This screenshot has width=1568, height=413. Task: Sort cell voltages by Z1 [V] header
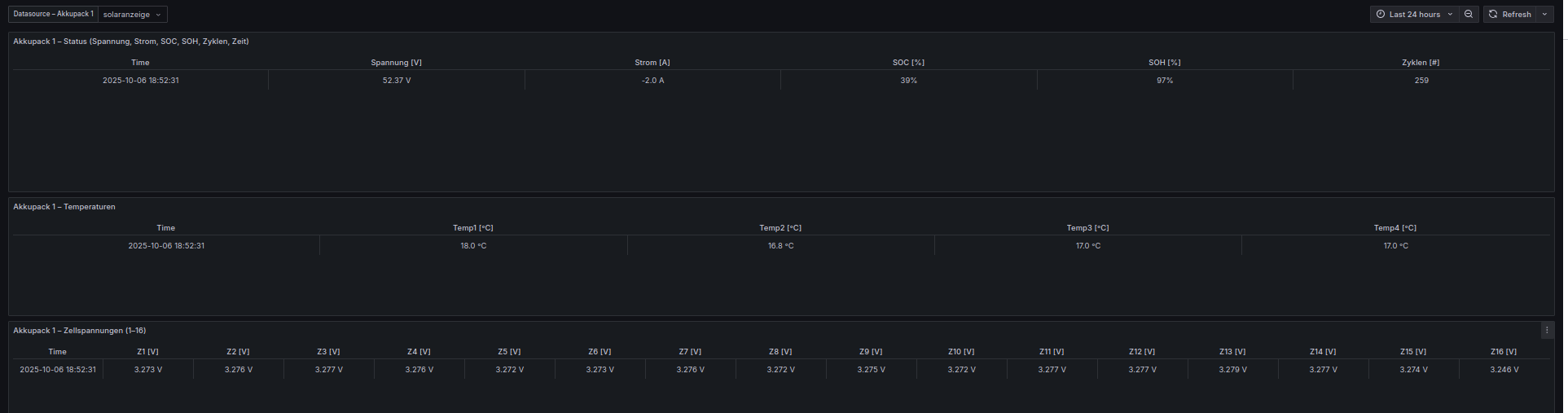click(147, 352)
